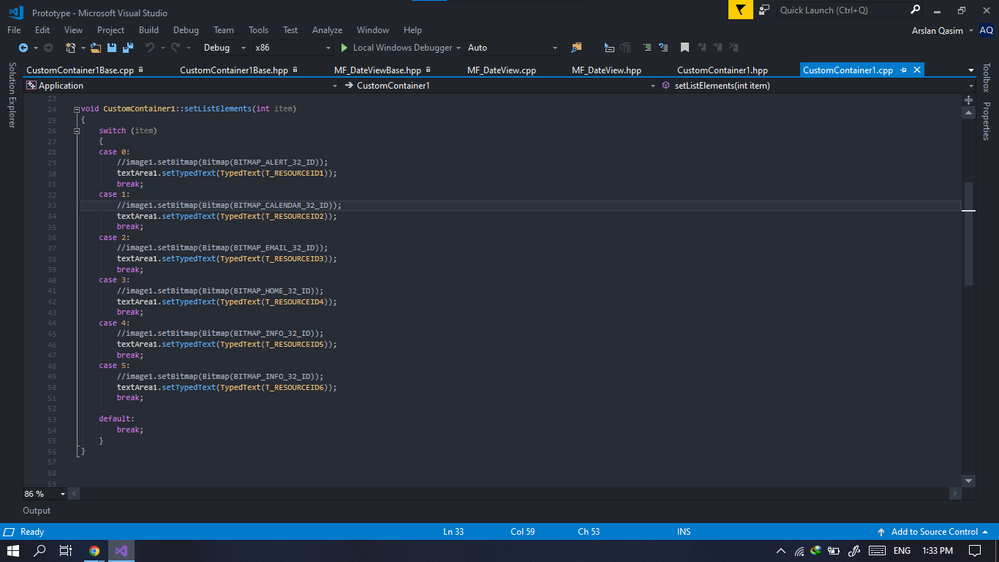Click the step/show next statement toolbar icon

click(609, 48)
